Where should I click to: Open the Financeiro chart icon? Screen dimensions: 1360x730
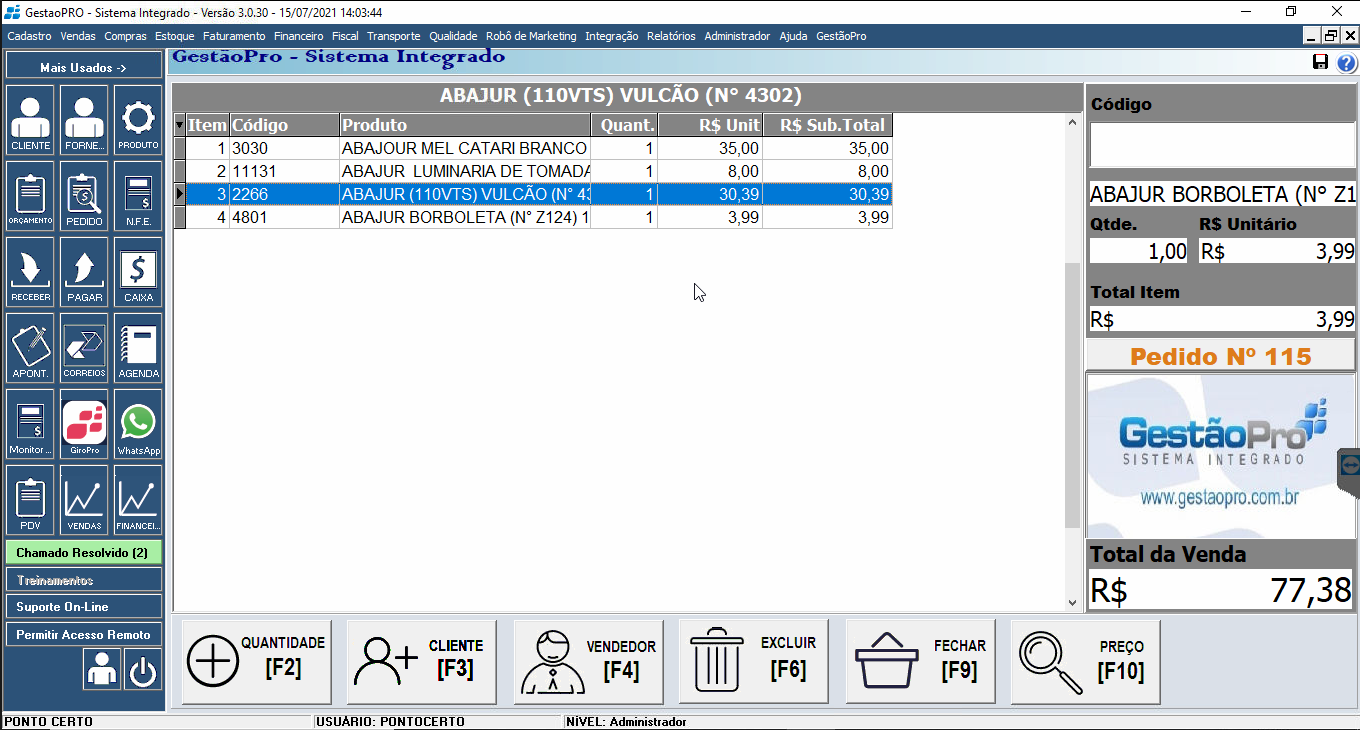coord(138,500)
